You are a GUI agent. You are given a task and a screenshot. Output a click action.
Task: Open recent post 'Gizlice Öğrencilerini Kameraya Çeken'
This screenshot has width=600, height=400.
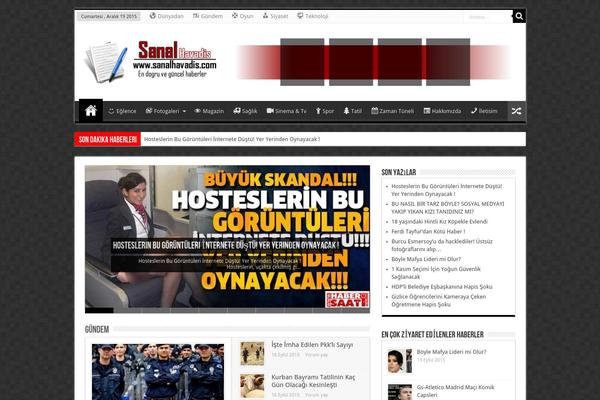439,300
